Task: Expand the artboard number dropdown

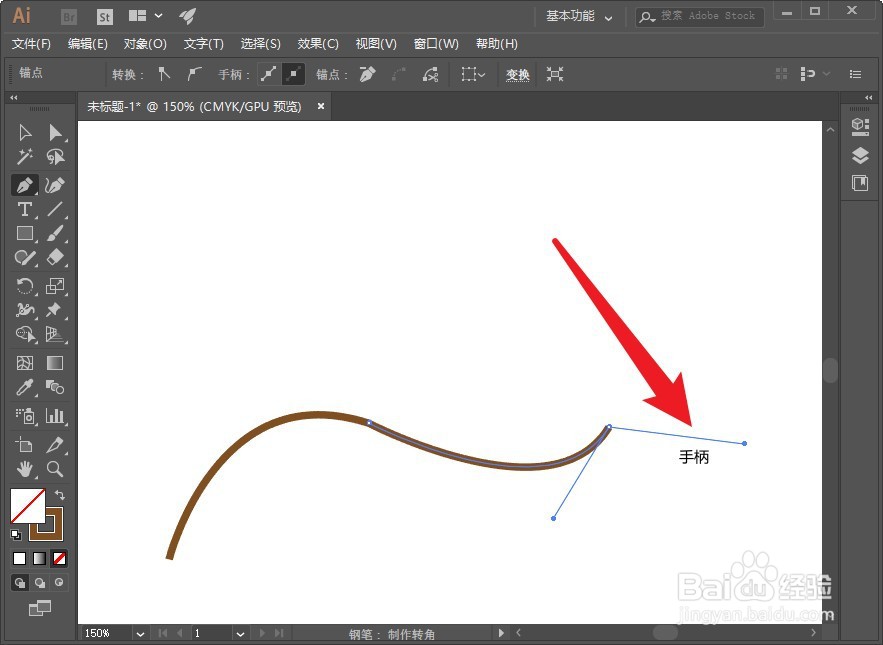Action: [x=240, y=634]
